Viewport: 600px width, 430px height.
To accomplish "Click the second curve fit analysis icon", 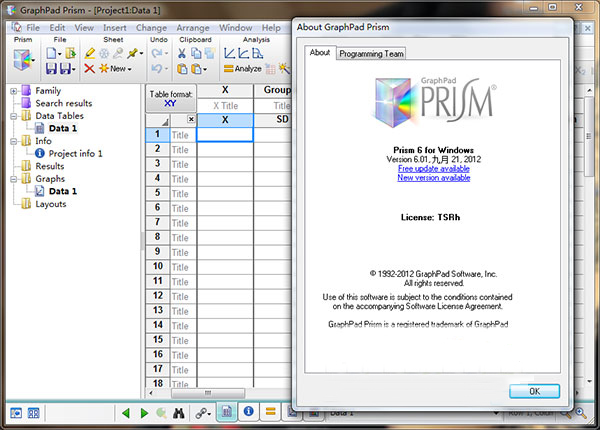I will pyautogui.click(x=243, y=53).
